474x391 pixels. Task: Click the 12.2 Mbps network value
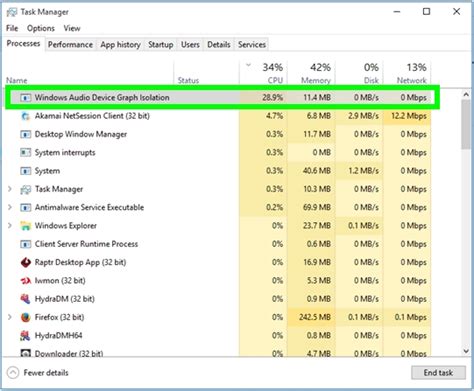[x=409, y=116]
